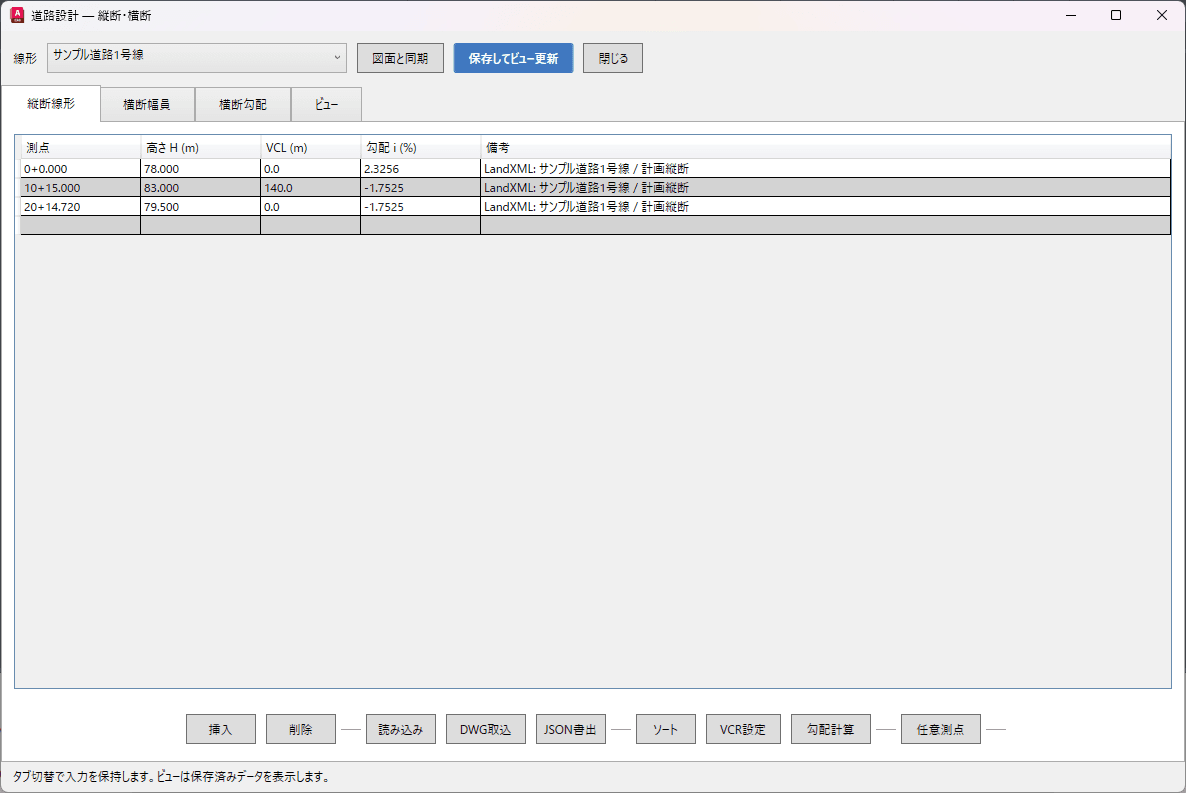Click the ソート button

pyautogui.click(x=666, y=729)
